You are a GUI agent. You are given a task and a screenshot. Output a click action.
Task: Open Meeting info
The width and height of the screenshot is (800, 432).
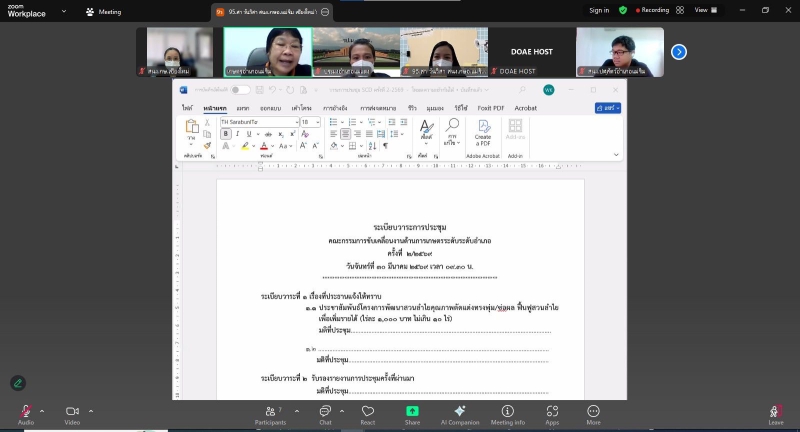507,411
